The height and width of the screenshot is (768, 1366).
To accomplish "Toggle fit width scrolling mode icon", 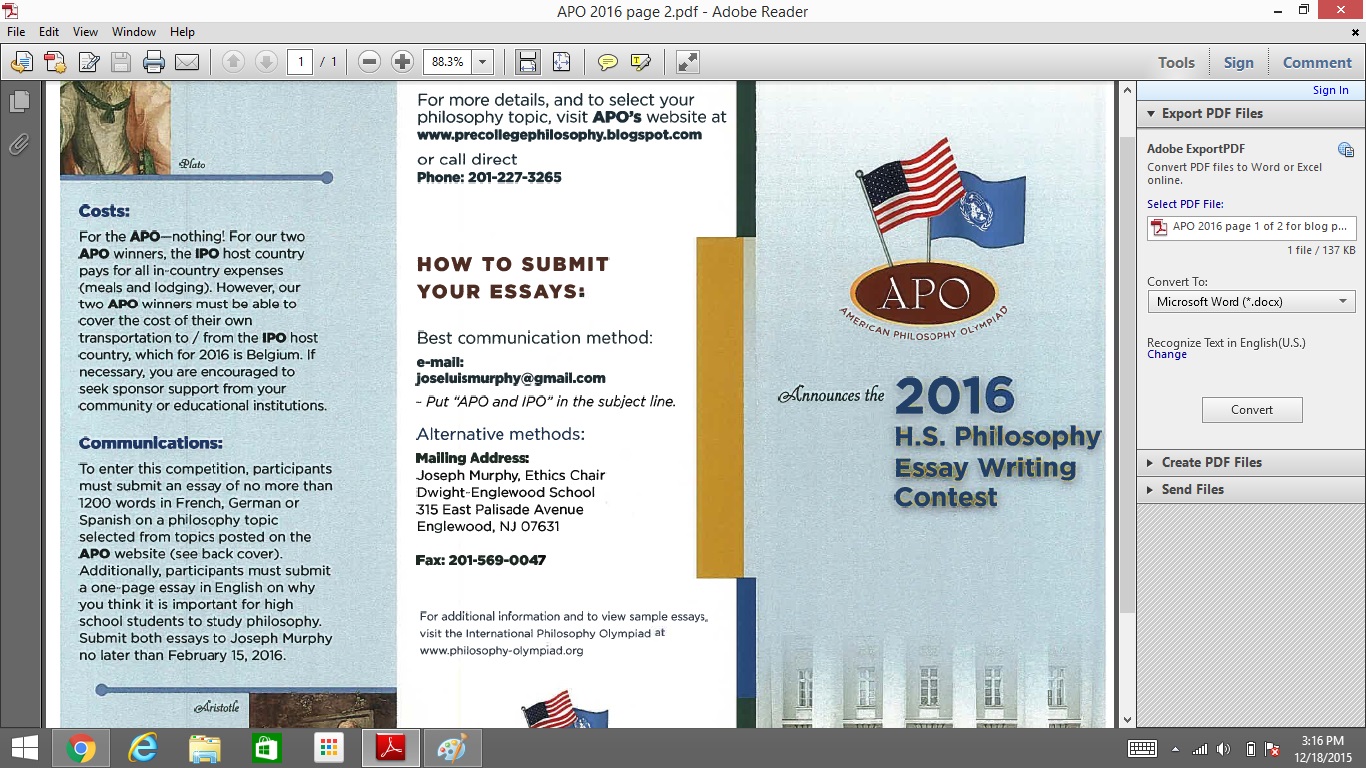I will coord(528,62).
